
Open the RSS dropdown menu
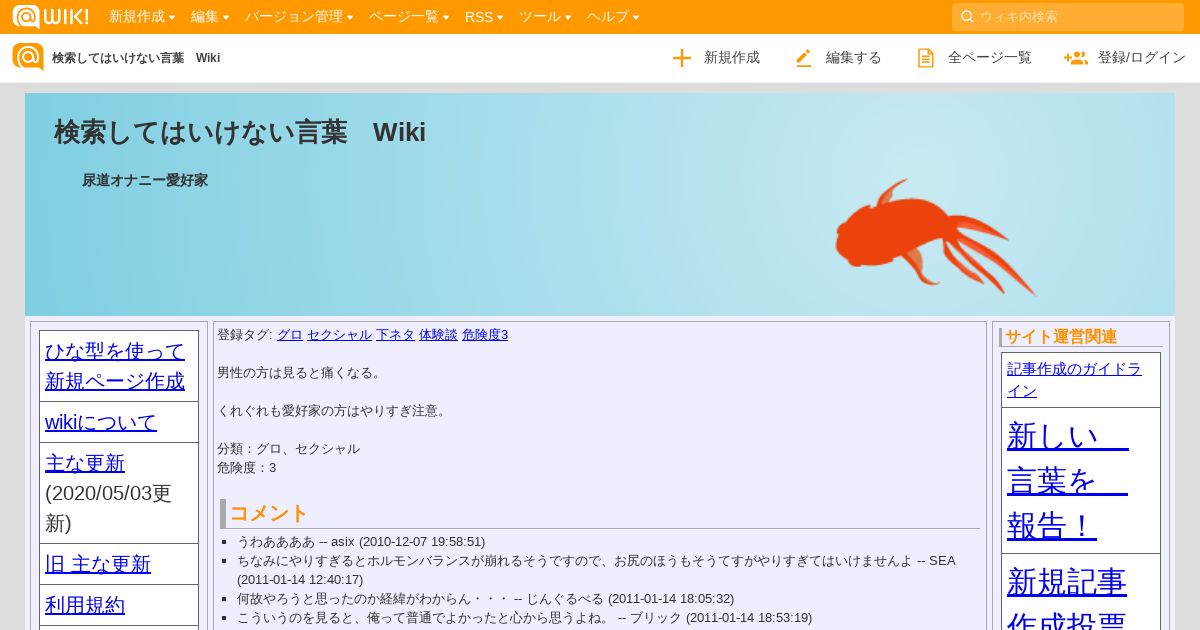[x=484, y=16]
